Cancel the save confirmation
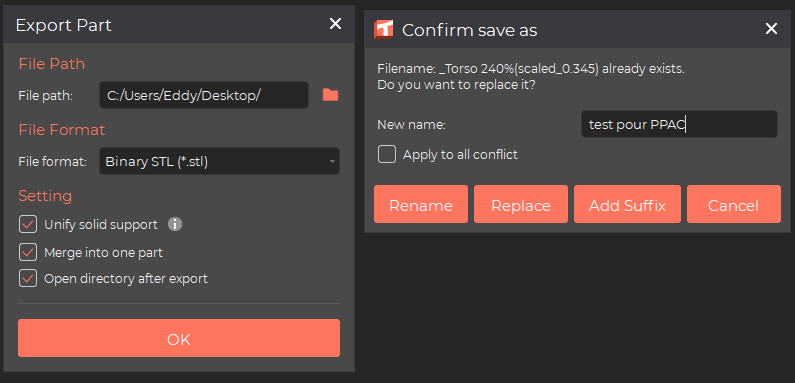795x383 pixels. (x=734, y=204)
